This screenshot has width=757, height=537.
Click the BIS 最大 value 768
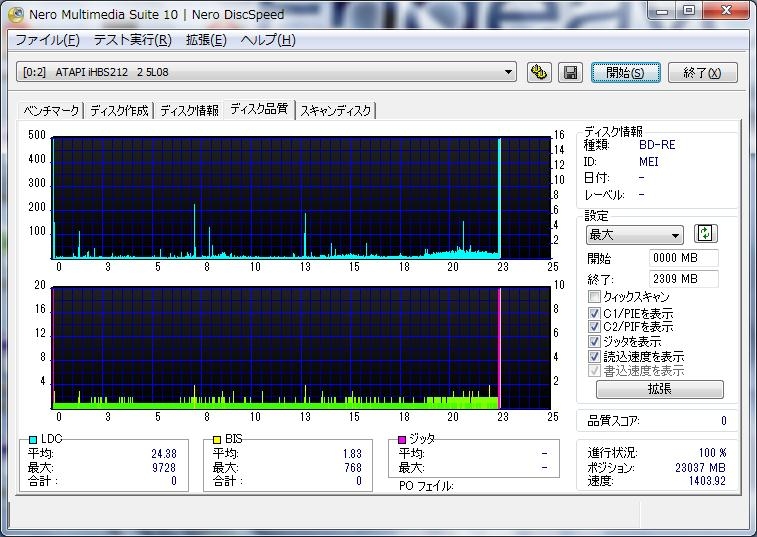click(353, 467)
